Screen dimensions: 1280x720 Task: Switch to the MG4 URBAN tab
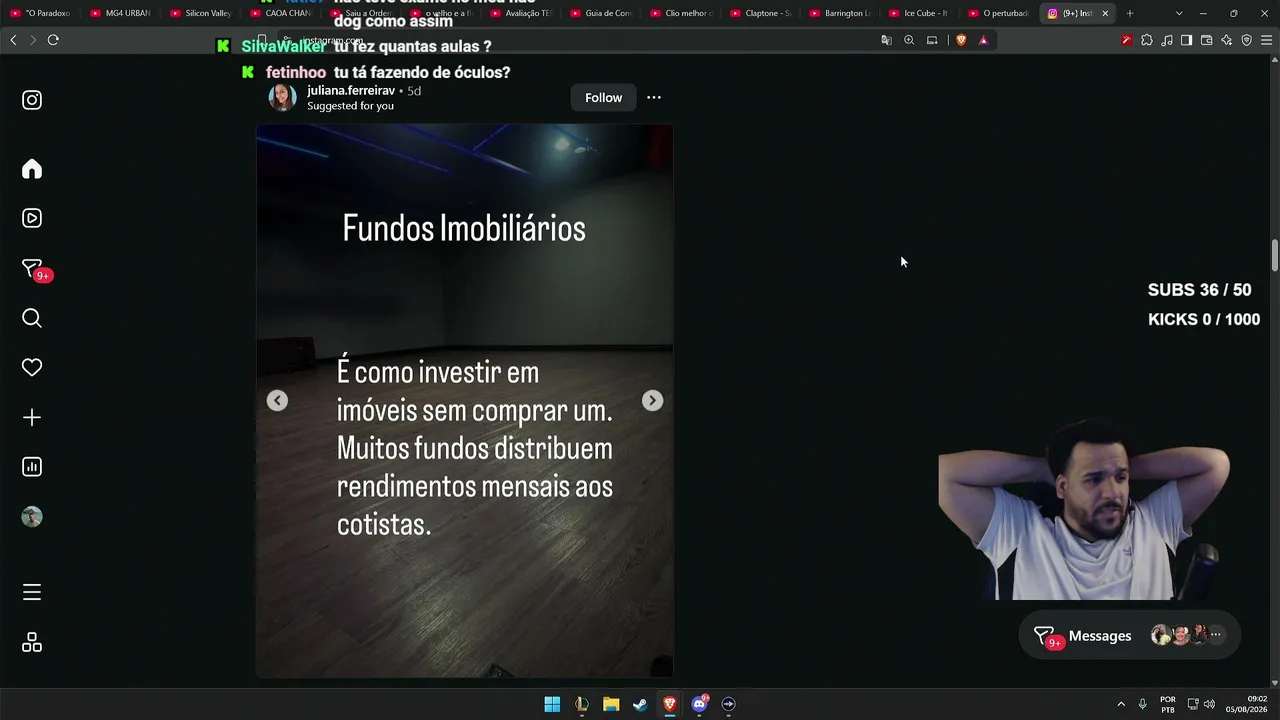click(x=120, y=13)
